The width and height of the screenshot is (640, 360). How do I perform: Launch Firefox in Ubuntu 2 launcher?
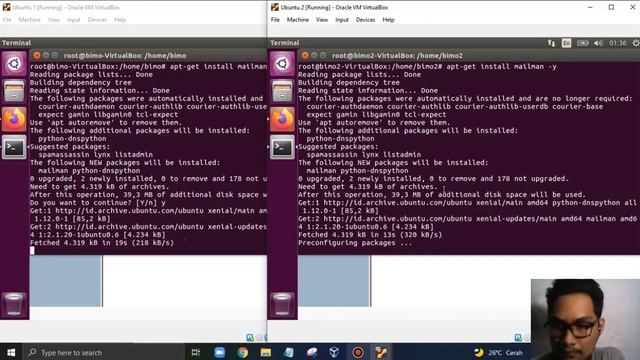tap(282, 119)
